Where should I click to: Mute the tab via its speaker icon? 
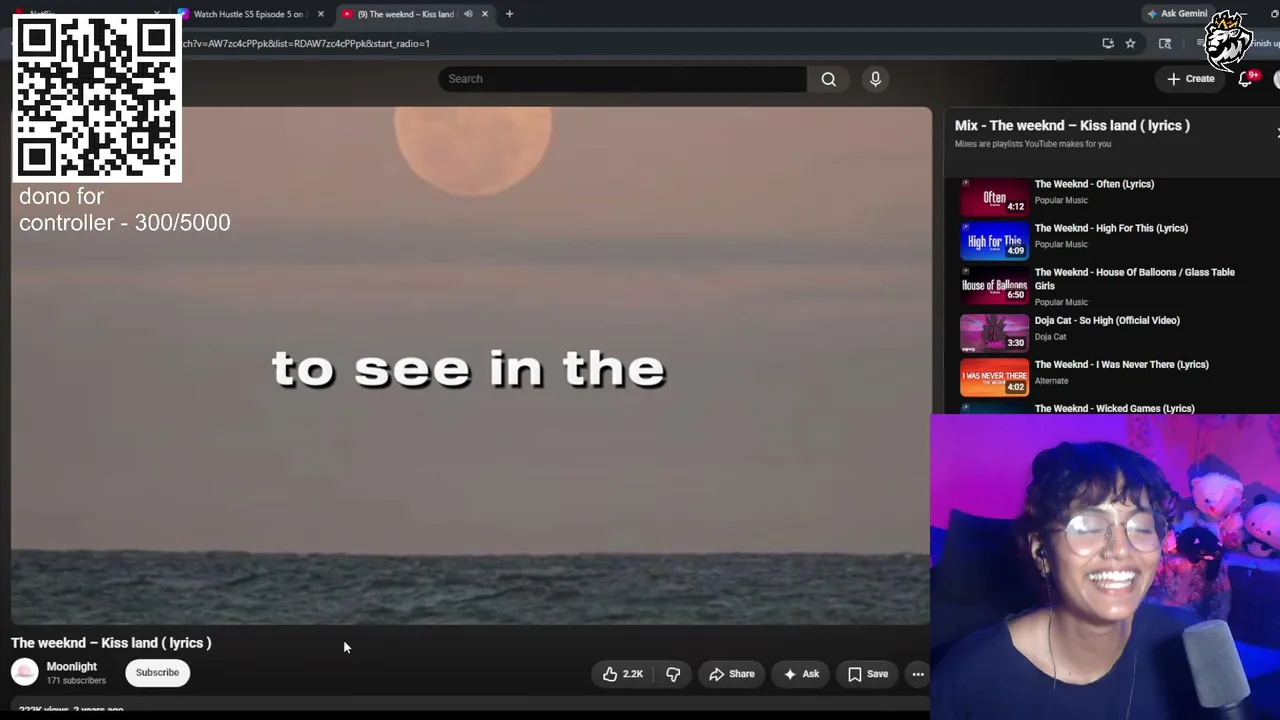coord(468,14)
